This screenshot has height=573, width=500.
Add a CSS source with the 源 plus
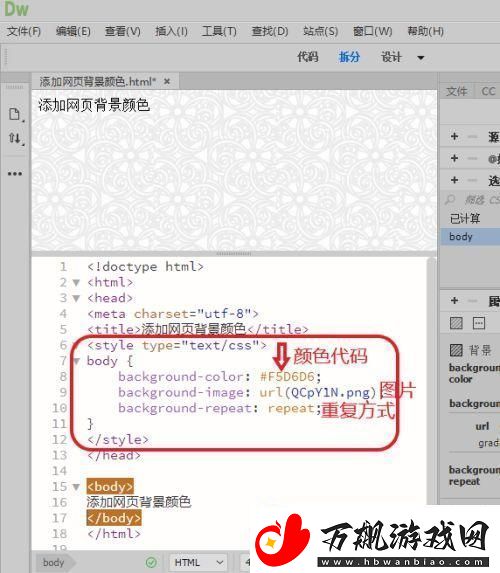tap(454, 137)
